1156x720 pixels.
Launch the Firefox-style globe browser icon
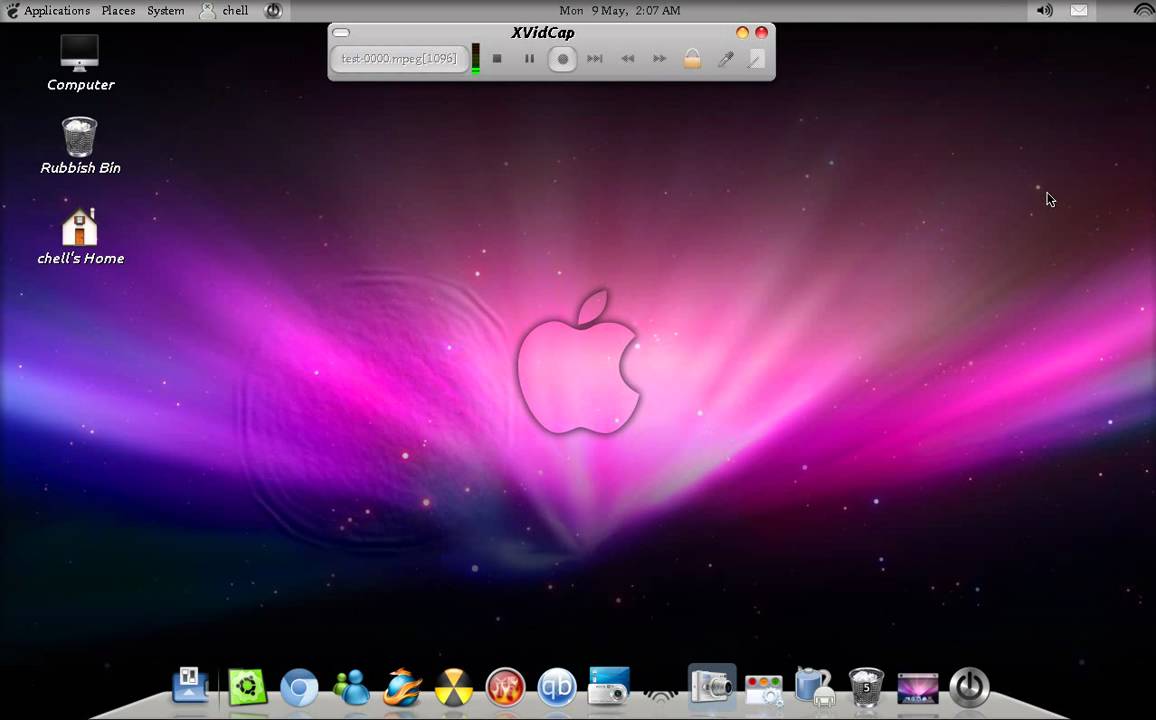(403, 688)
